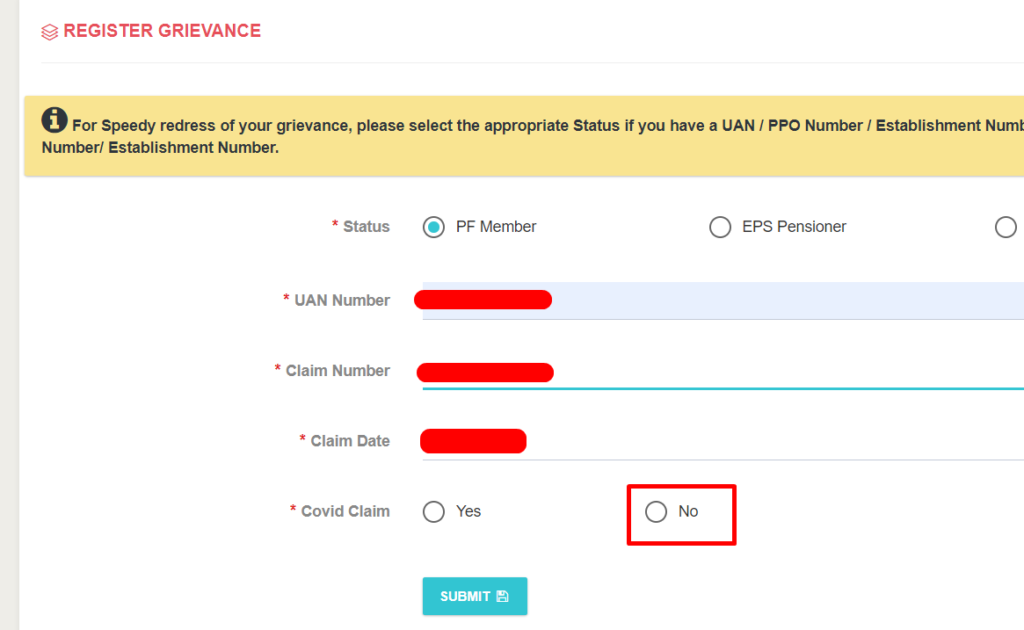Click the EPS Pensioner radio circle icon
The height and width of the screenshot is (630, 1024).
click(720, 227)
